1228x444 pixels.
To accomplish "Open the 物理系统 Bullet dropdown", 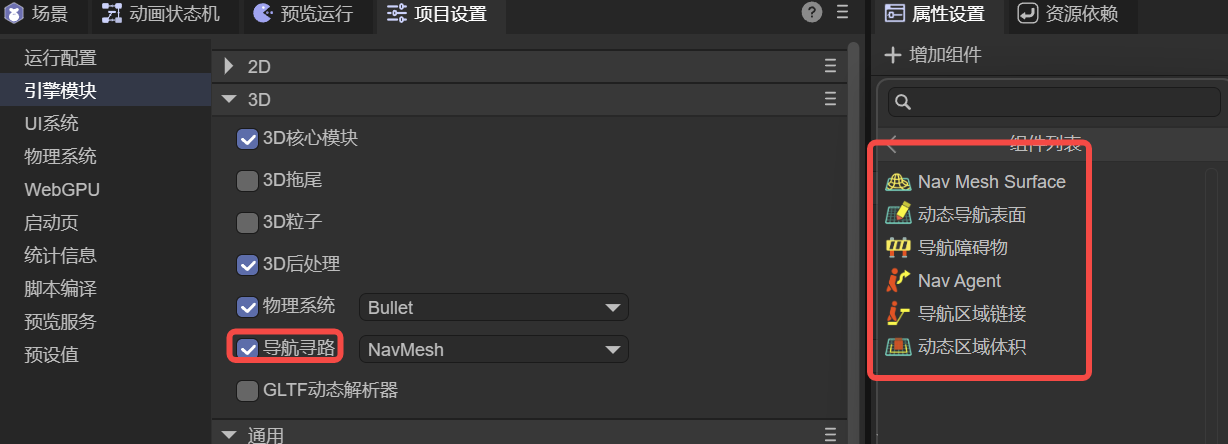I will tap(494, 307).
